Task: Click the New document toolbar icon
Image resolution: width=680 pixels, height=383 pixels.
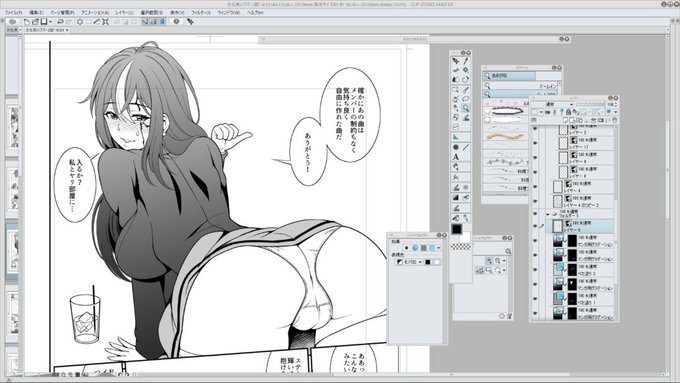Action: tap(27, 21)
